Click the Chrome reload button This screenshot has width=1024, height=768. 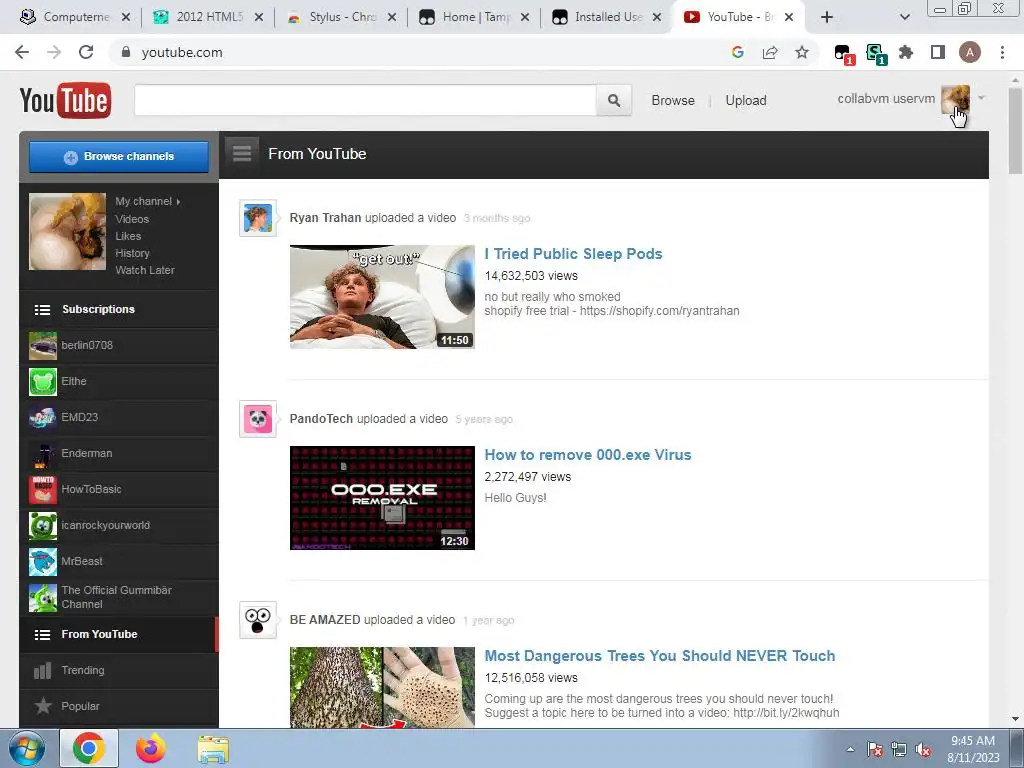(86, 52)
